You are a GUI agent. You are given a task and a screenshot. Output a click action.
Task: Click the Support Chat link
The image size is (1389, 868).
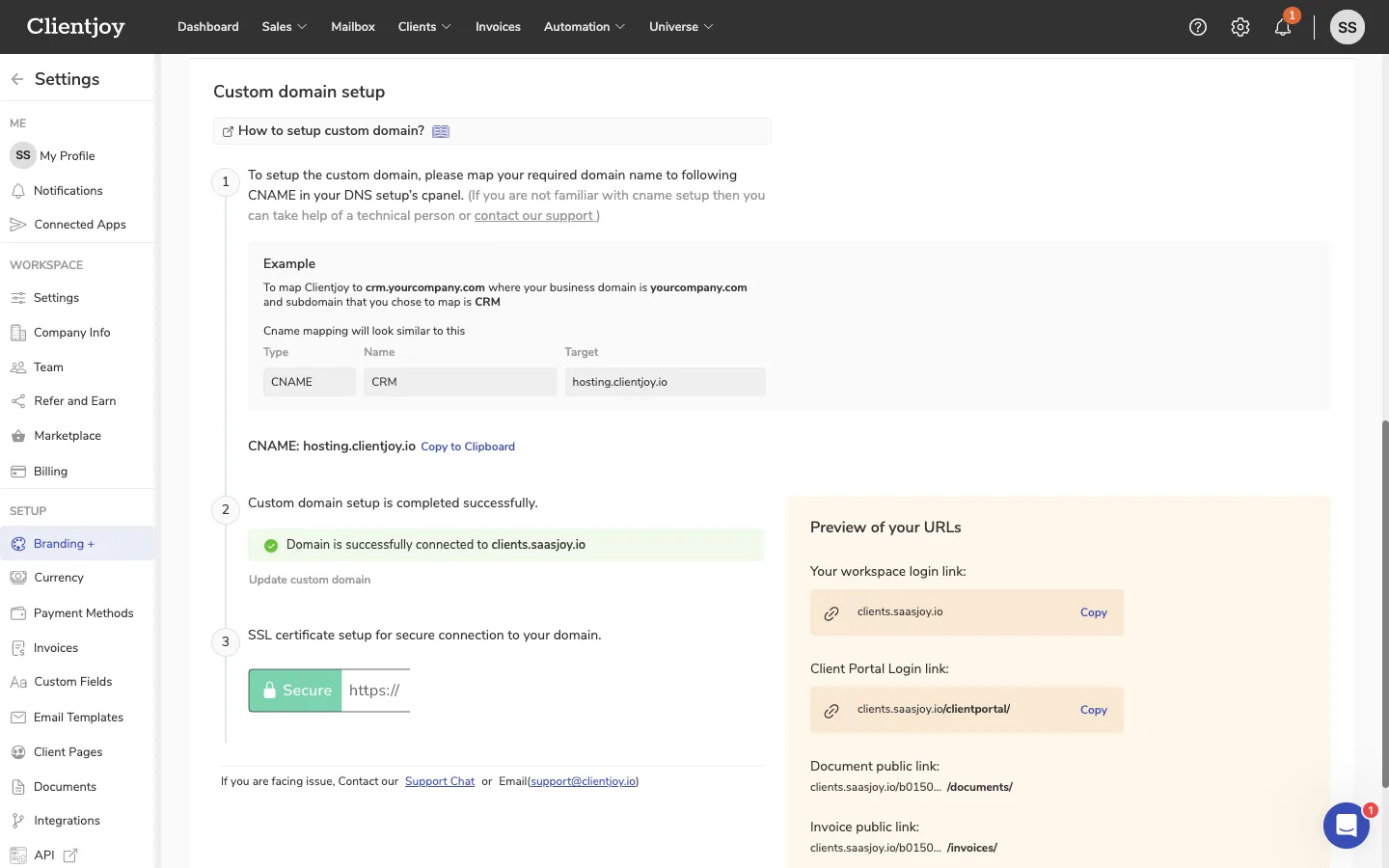(440, 781)
